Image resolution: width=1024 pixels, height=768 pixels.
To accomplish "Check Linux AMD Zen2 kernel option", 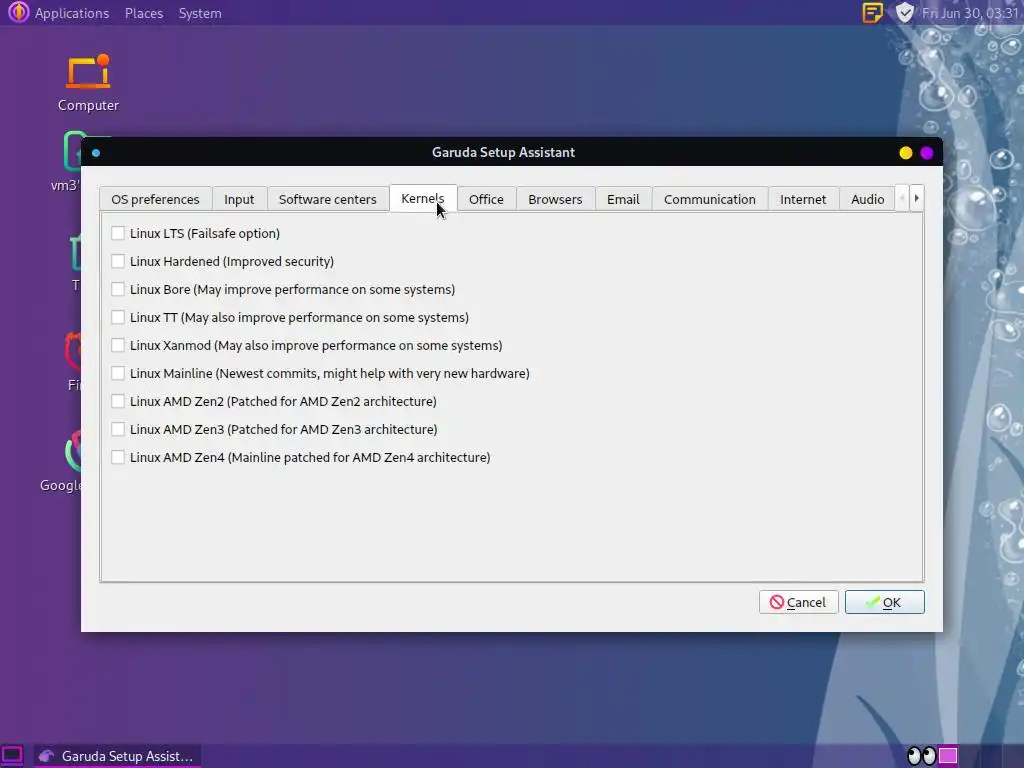I will (x=118, y=402).
